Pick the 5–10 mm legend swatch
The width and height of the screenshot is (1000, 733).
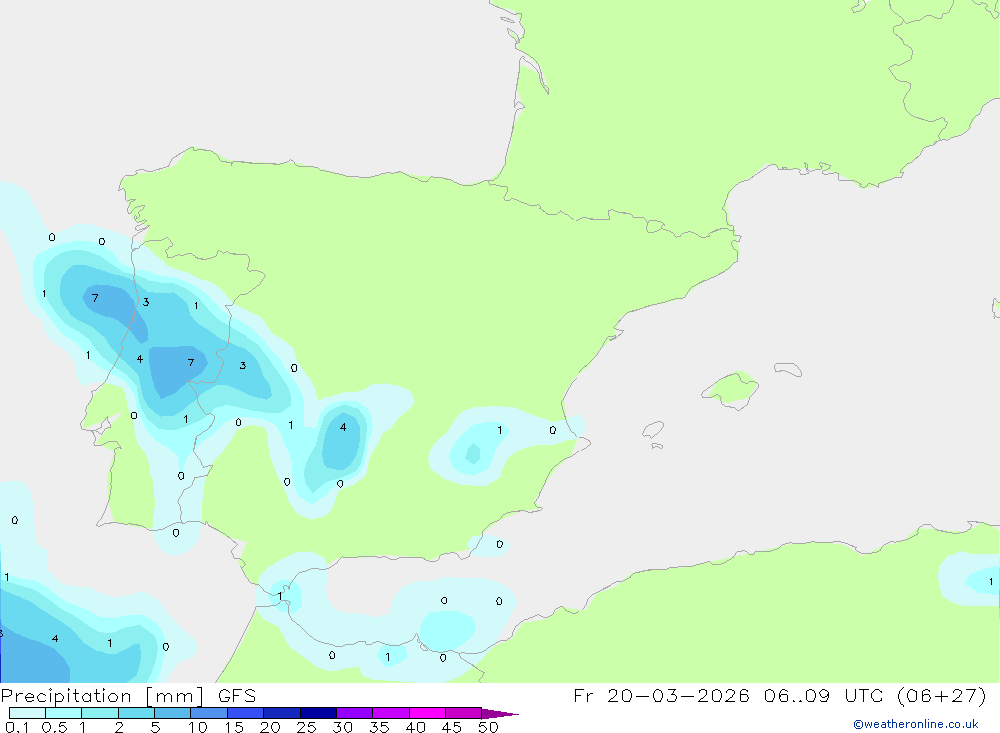click(x=172, y=713)
